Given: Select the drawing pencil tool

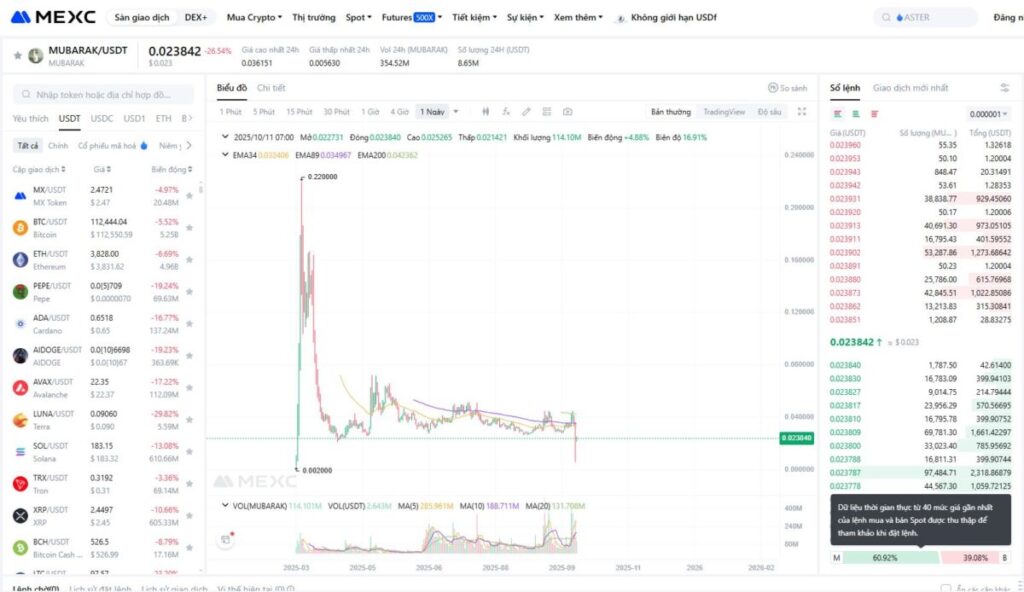Looking at the screenshot, I should tap(527, 112).
